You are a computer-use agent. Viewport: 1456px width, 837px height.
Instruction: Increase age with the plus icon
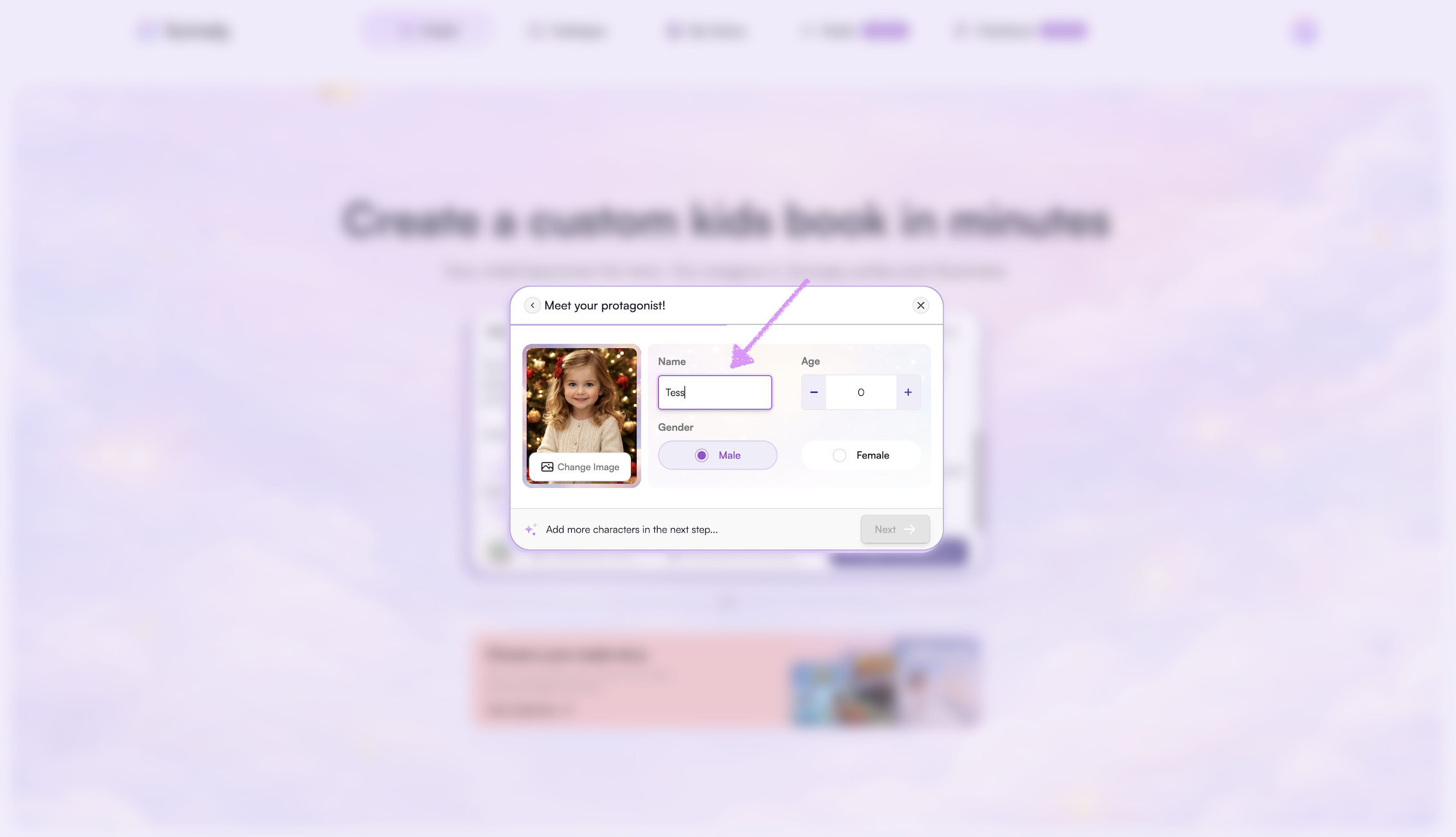click(908, 392)
